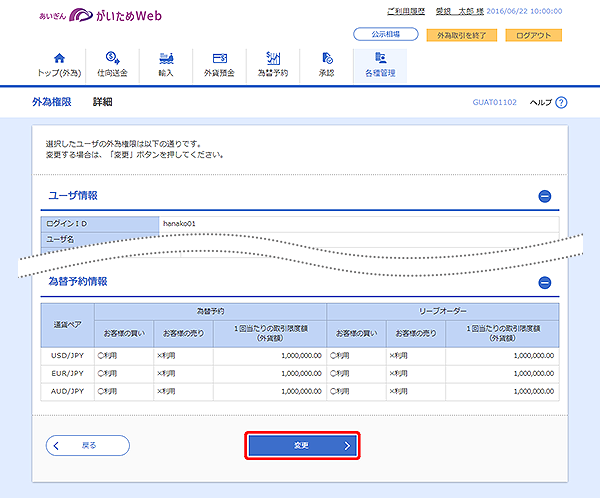Click the リーブオーダー column group header

coord(443,312)
